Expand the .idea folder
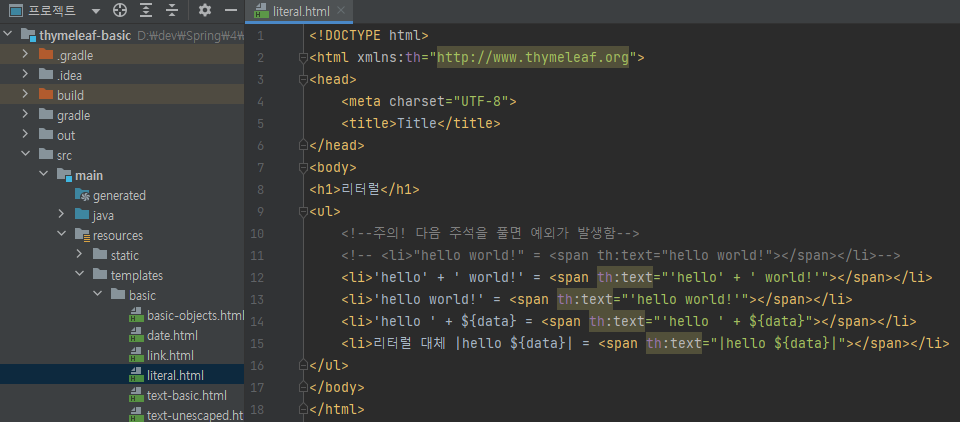The width and height of the screenshot is (960, 422). pyautogui.click(x=25, y=75)
